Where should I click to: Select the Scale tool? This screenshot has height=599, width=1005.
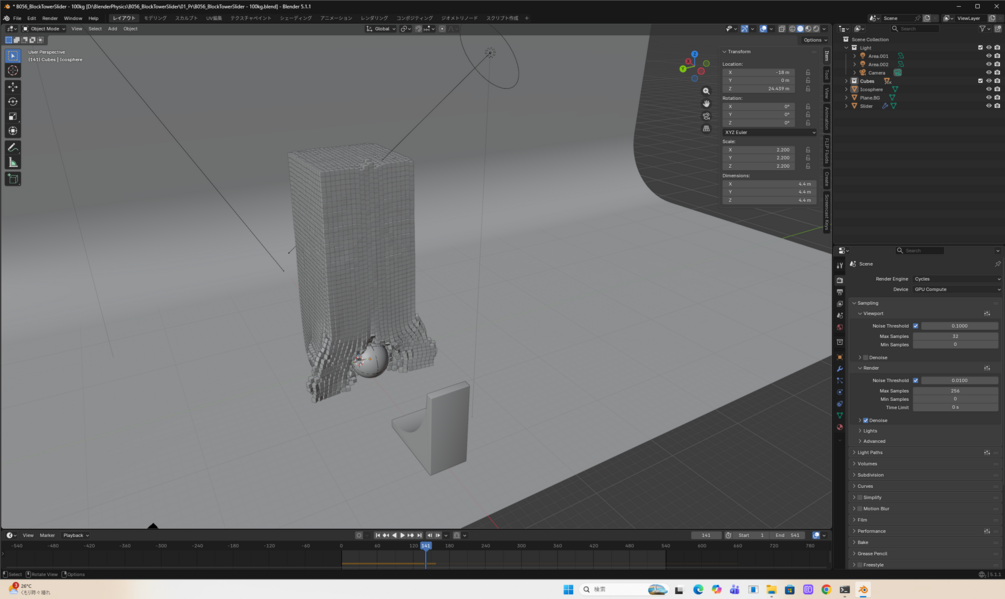pyautogui.click(x=13, y=116)
